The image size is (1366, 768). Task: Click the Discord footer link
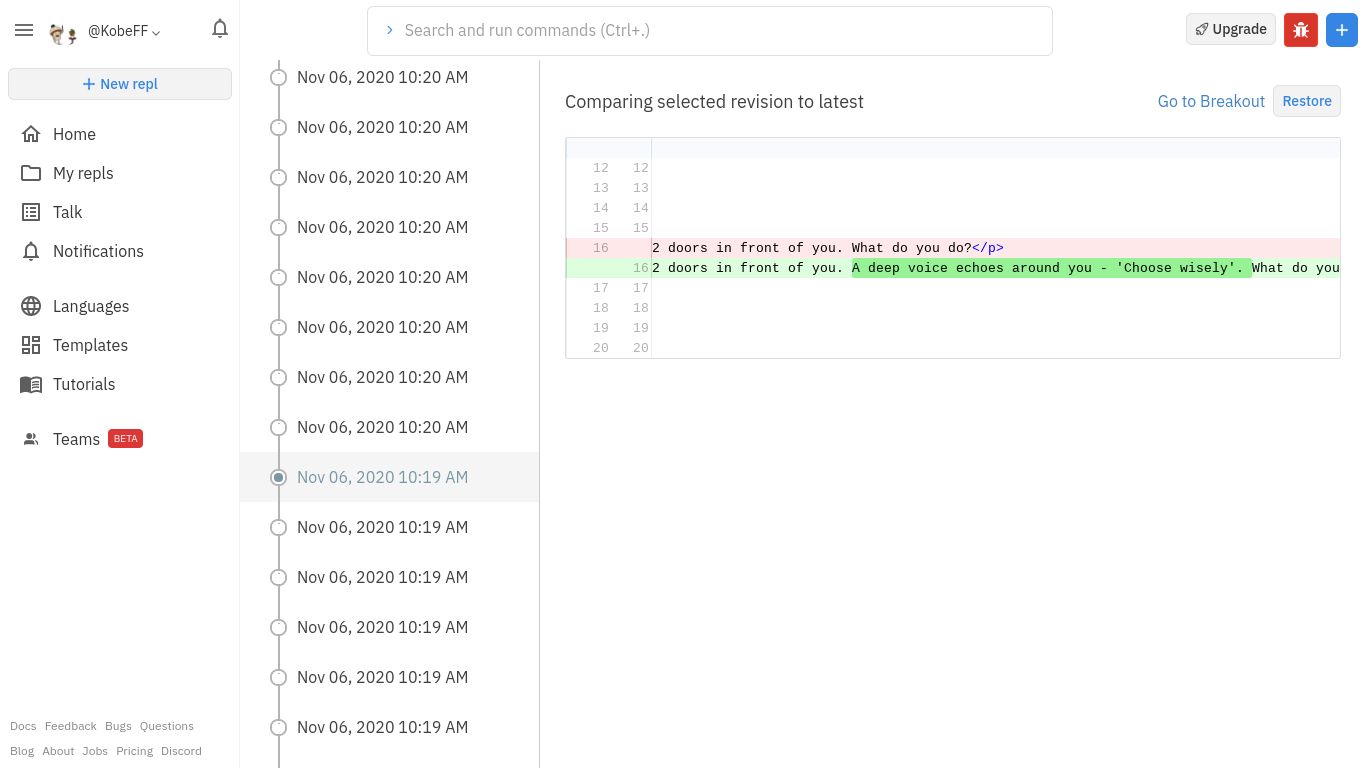point(181,751)
